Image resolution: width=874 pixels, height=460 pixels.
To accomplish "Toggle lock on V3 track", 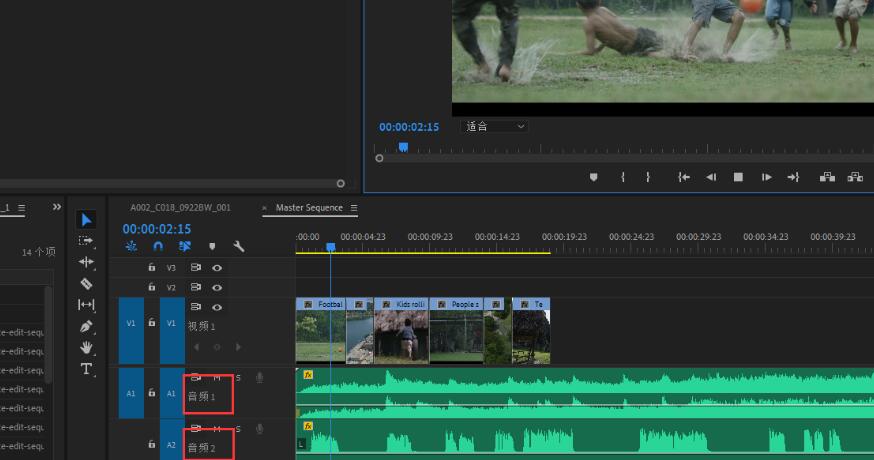I will (152, 268).
